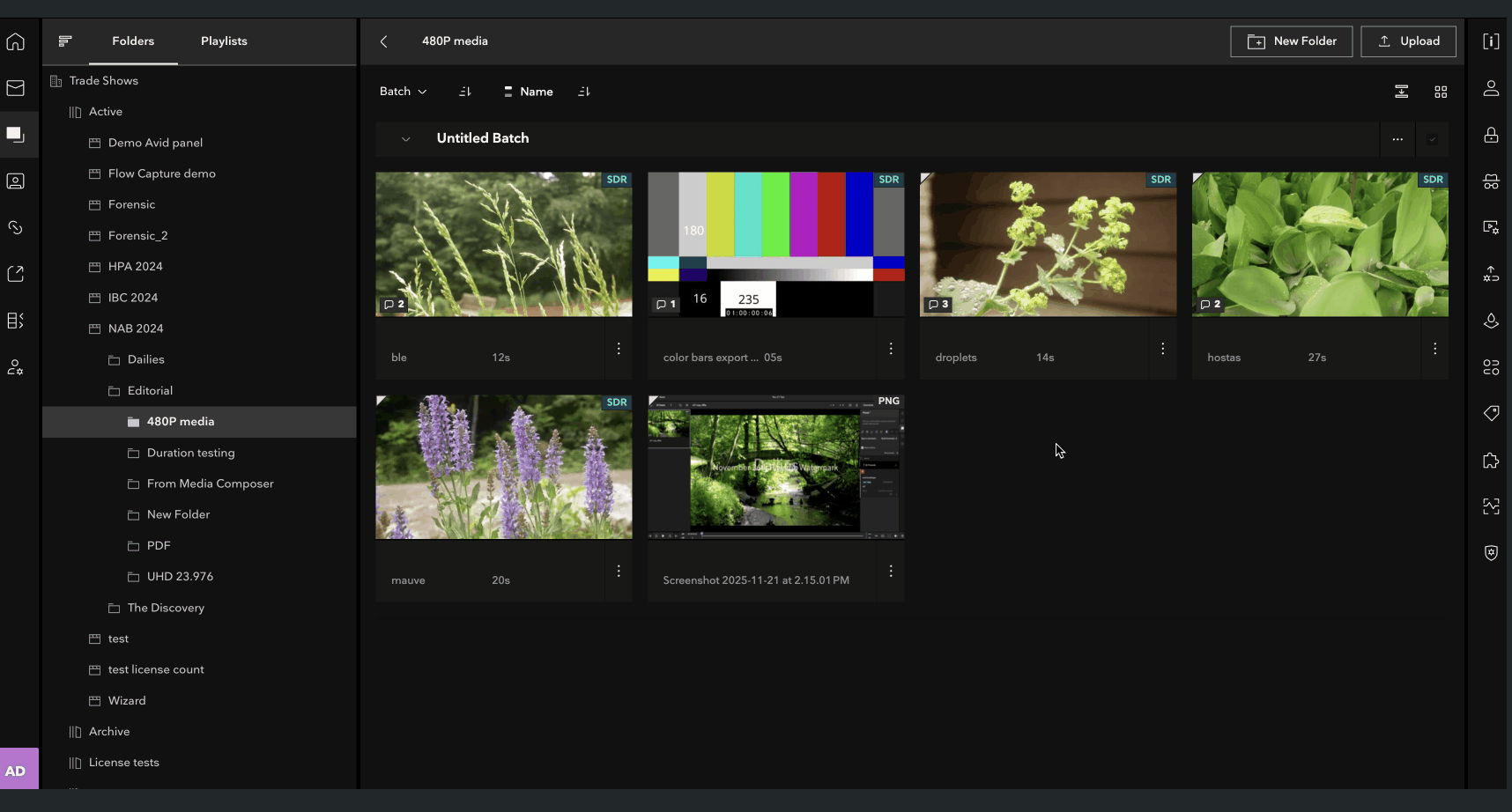Open comments badge on droplets thumbnail
The height and width of the screenshot is (812, 1512).
click(x=938, y=305)
